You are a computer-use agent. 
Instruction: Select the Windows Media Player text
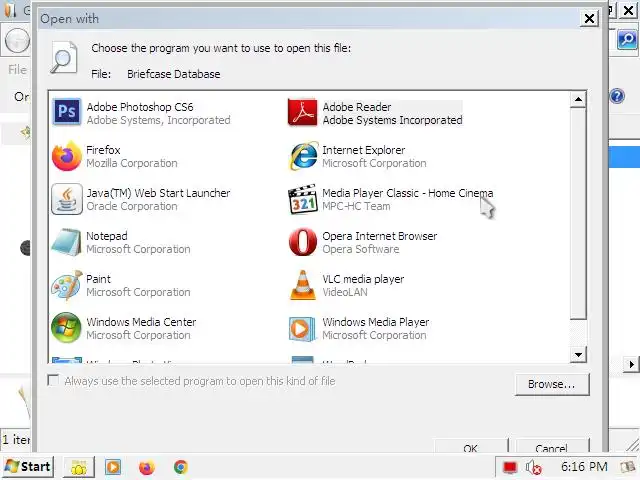376,322
